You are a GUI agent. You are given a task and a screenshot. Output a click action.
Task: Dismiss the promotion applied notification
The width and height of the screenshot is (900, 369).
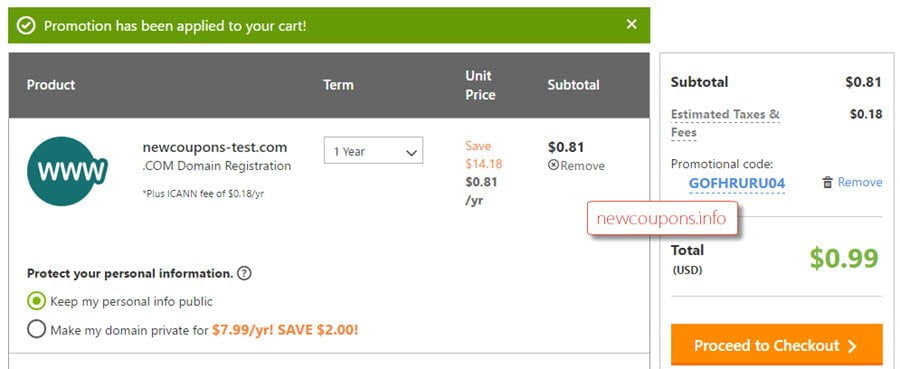[x=631, y=24]
